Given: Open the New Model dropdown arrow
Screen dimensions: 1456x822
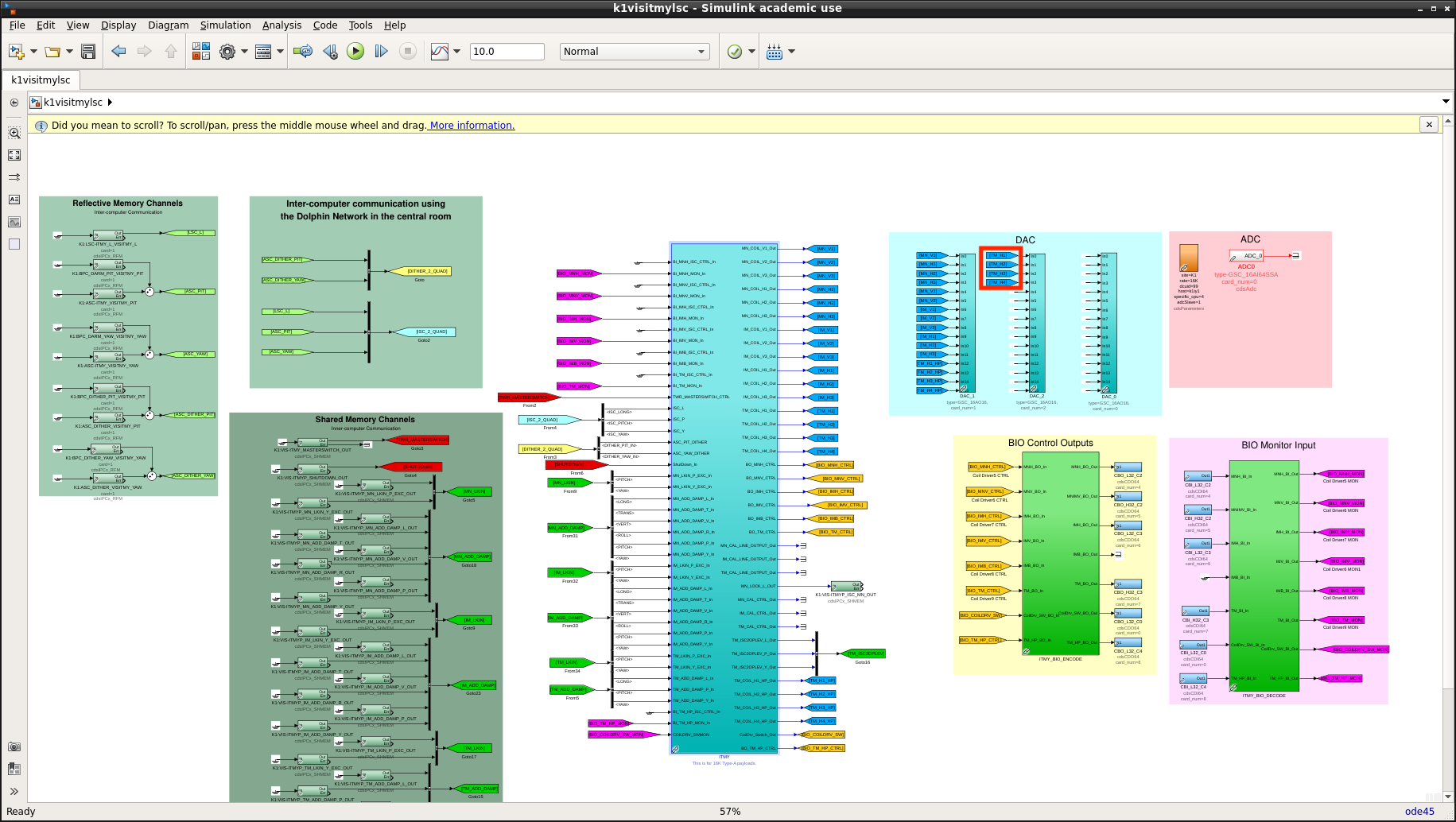Looking at the screenshot, I should pos(33,52).
